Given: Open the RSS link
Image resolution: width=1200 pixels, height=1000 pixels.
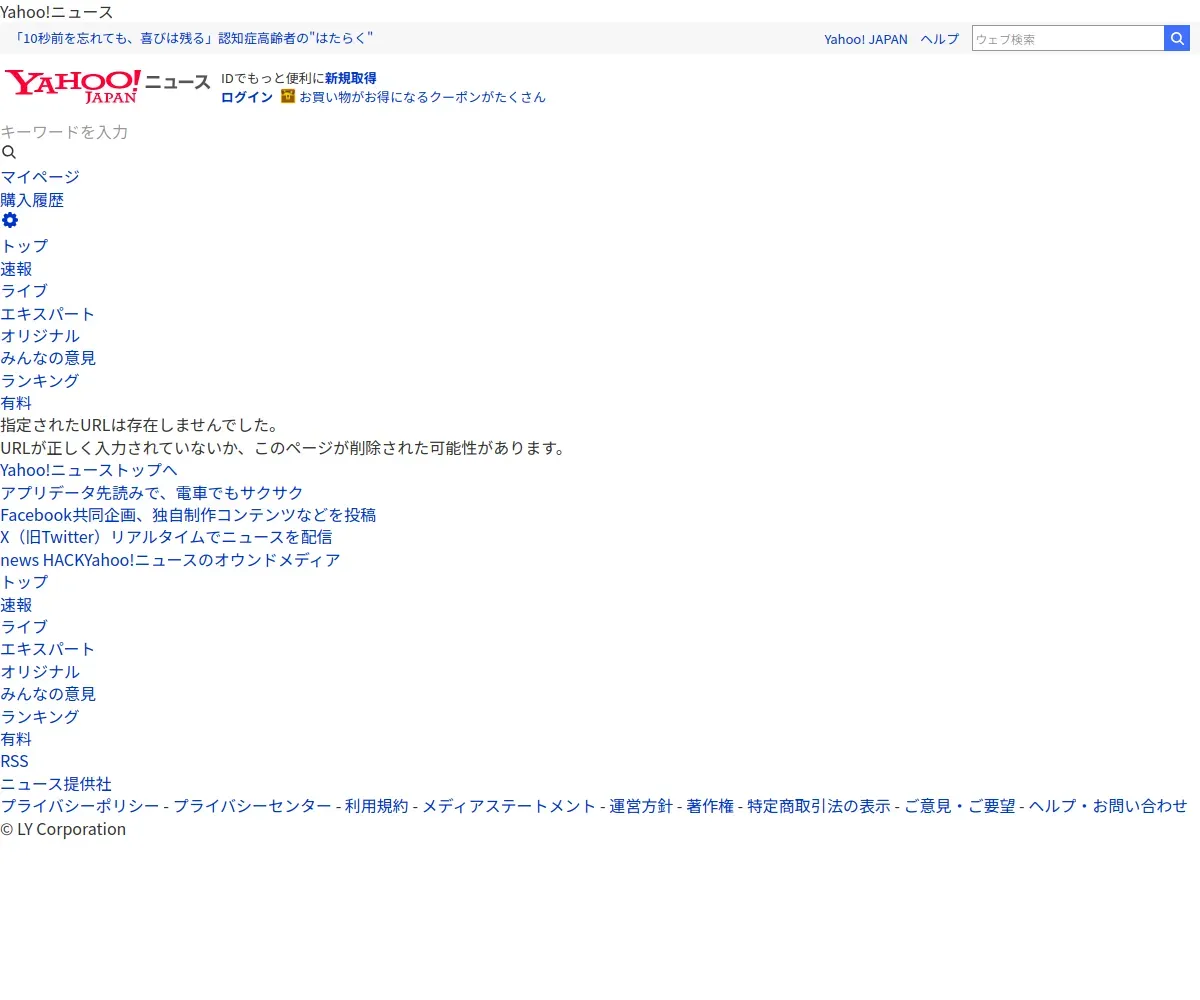Looking at the screenshot, I should (15, 761).
